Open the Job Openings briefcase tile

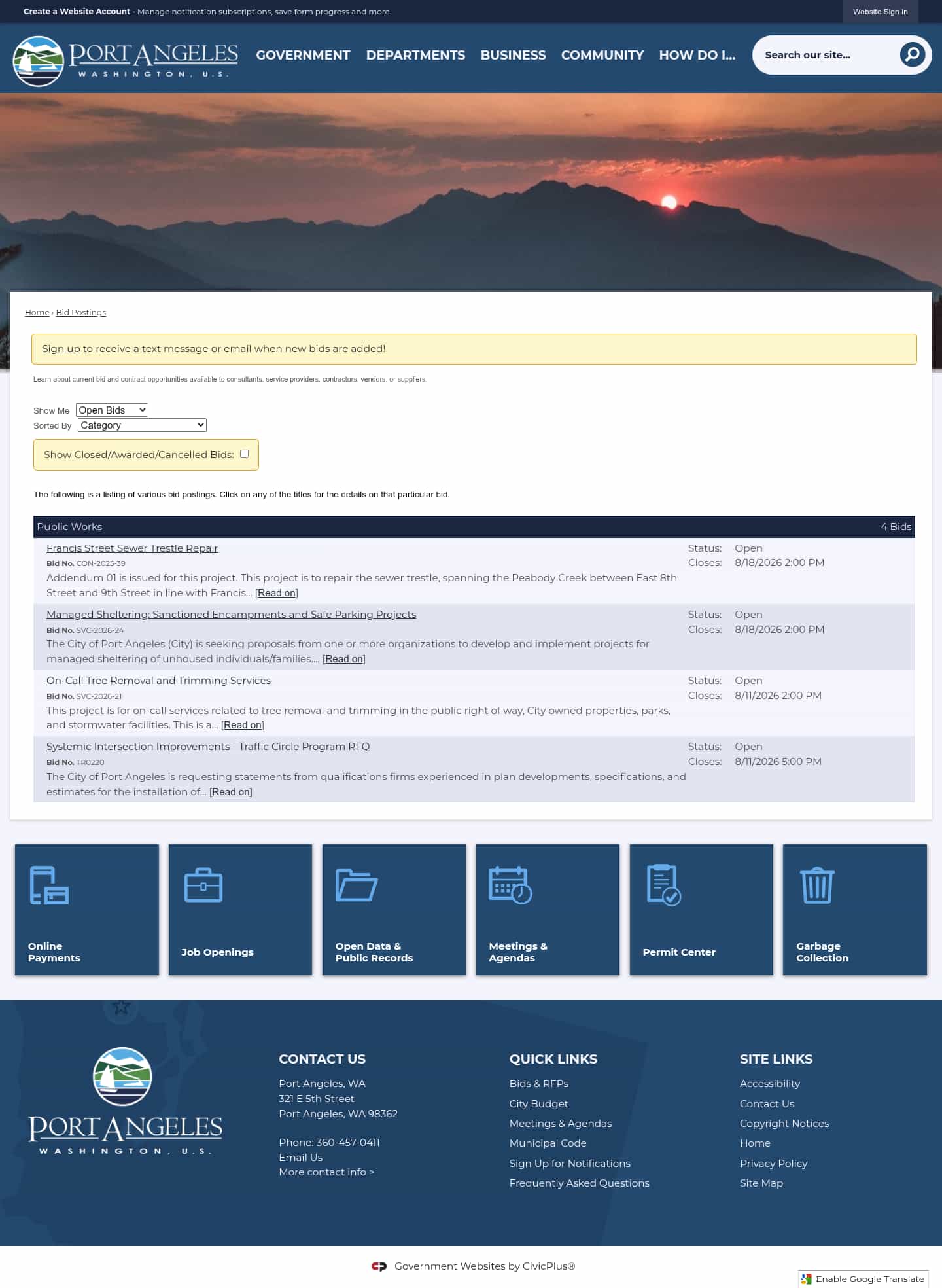[x=240, y=909]
